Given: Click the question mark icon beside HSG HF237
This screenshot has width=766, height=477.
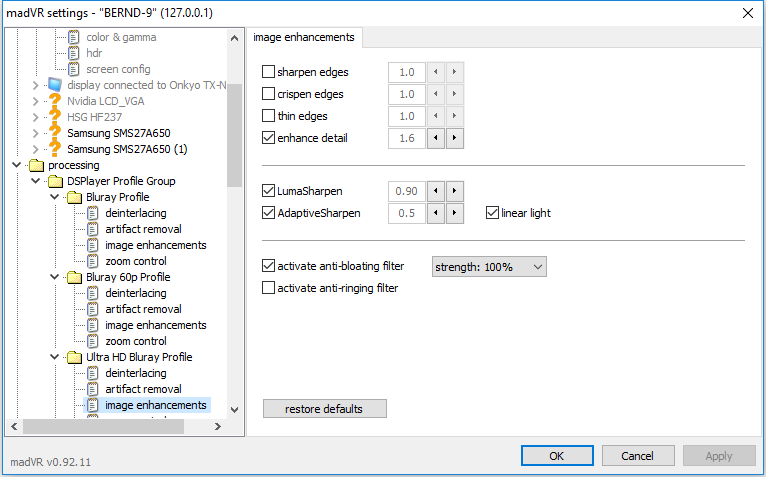Looking at the screenshot, I should (55, 117).
